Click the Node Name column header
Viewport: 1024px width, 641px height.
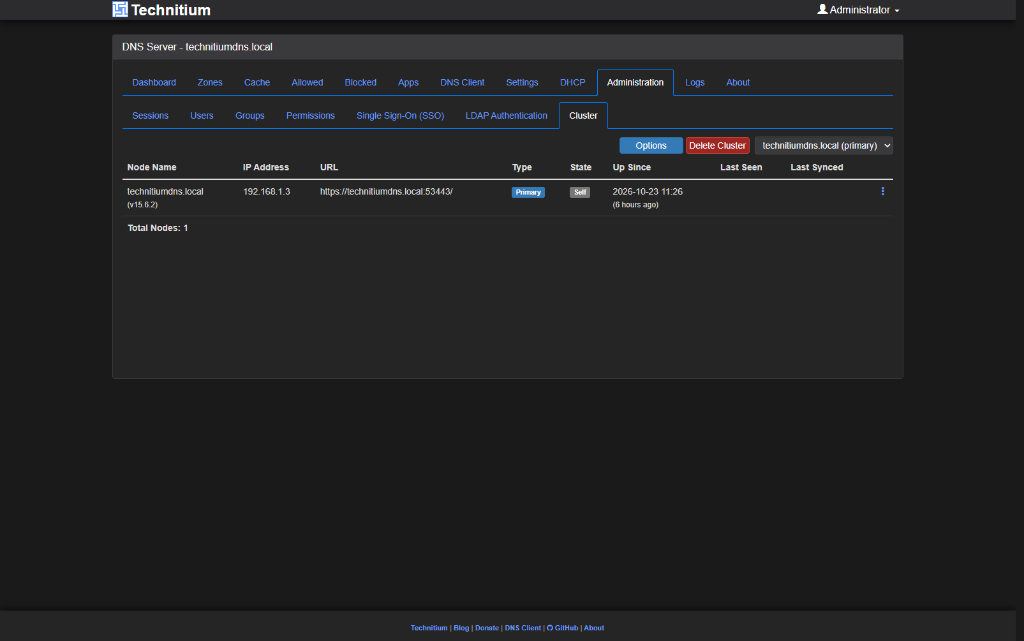[152, 167]
